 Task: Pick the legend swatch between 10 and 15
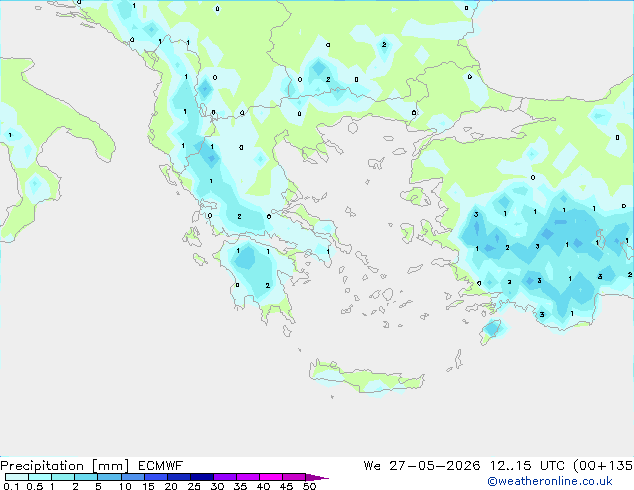(133, 477)
